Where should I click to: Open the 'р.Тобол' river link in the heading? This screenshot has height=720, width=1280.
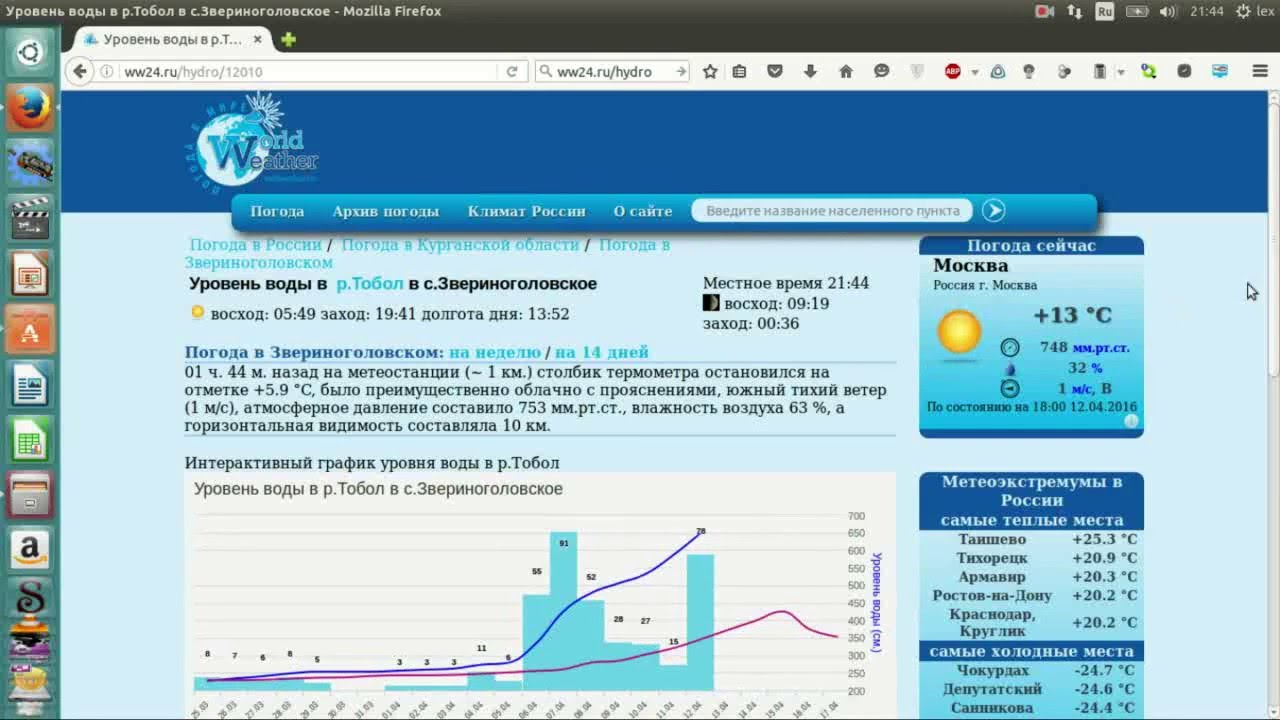(x=370, y=284)
